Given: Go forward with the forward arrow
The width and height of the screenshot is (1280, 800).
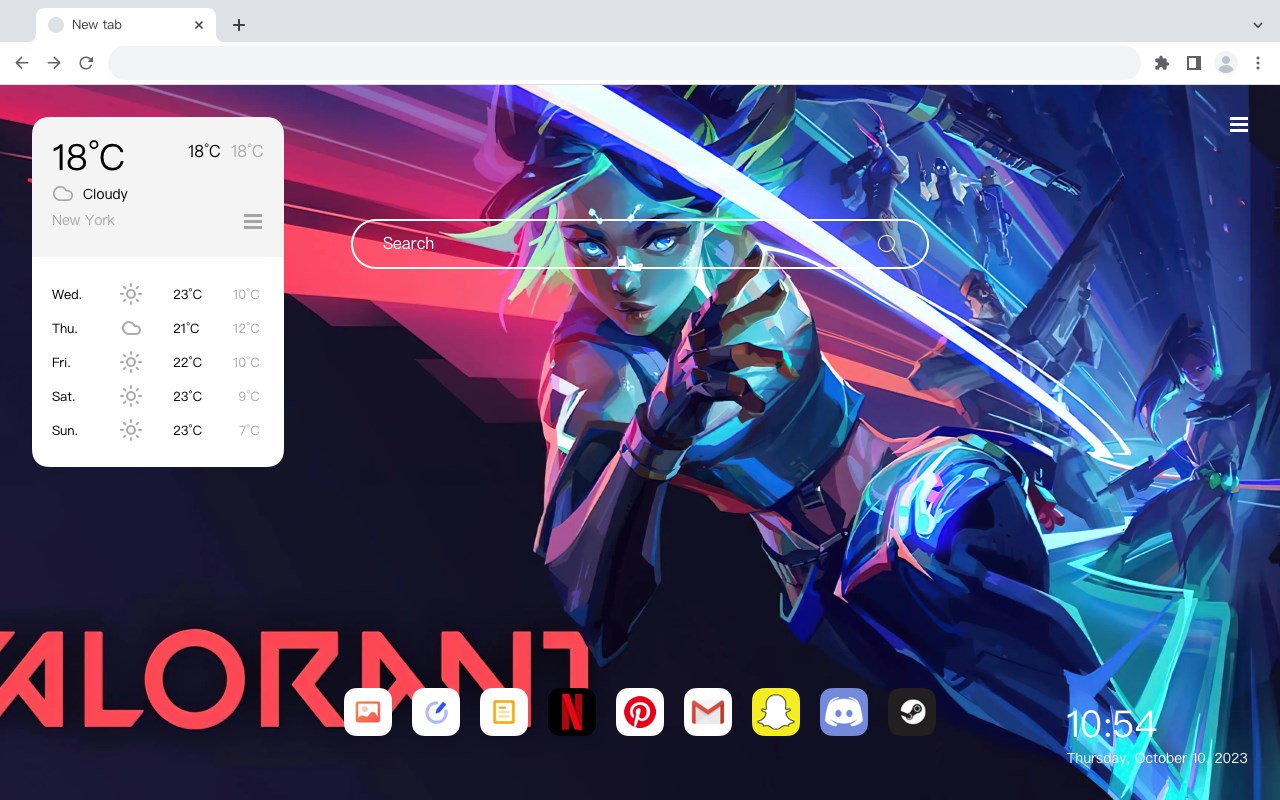Looking at the screenshot, I should [x=54, y=63].
